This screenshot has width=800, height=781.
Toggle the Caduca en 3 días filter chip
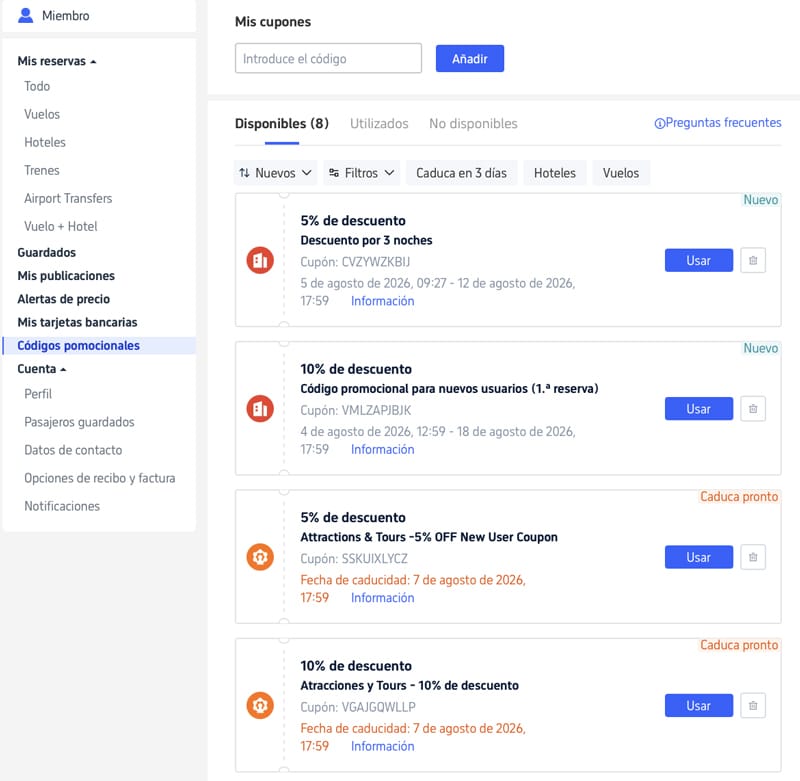click(x=461, y=173)
